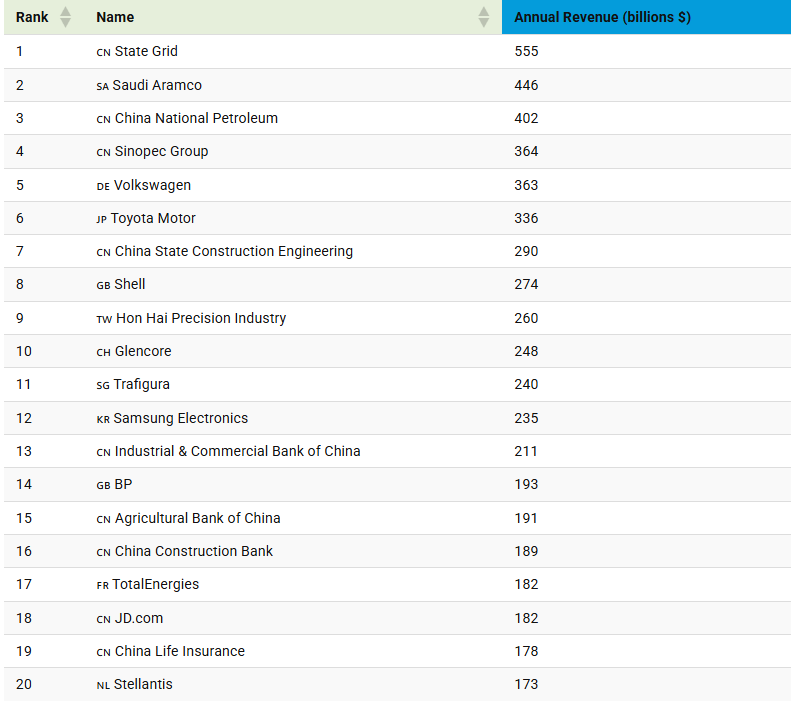Select Samsung Electronics name

pyautogui.click(x=181, y=418)
